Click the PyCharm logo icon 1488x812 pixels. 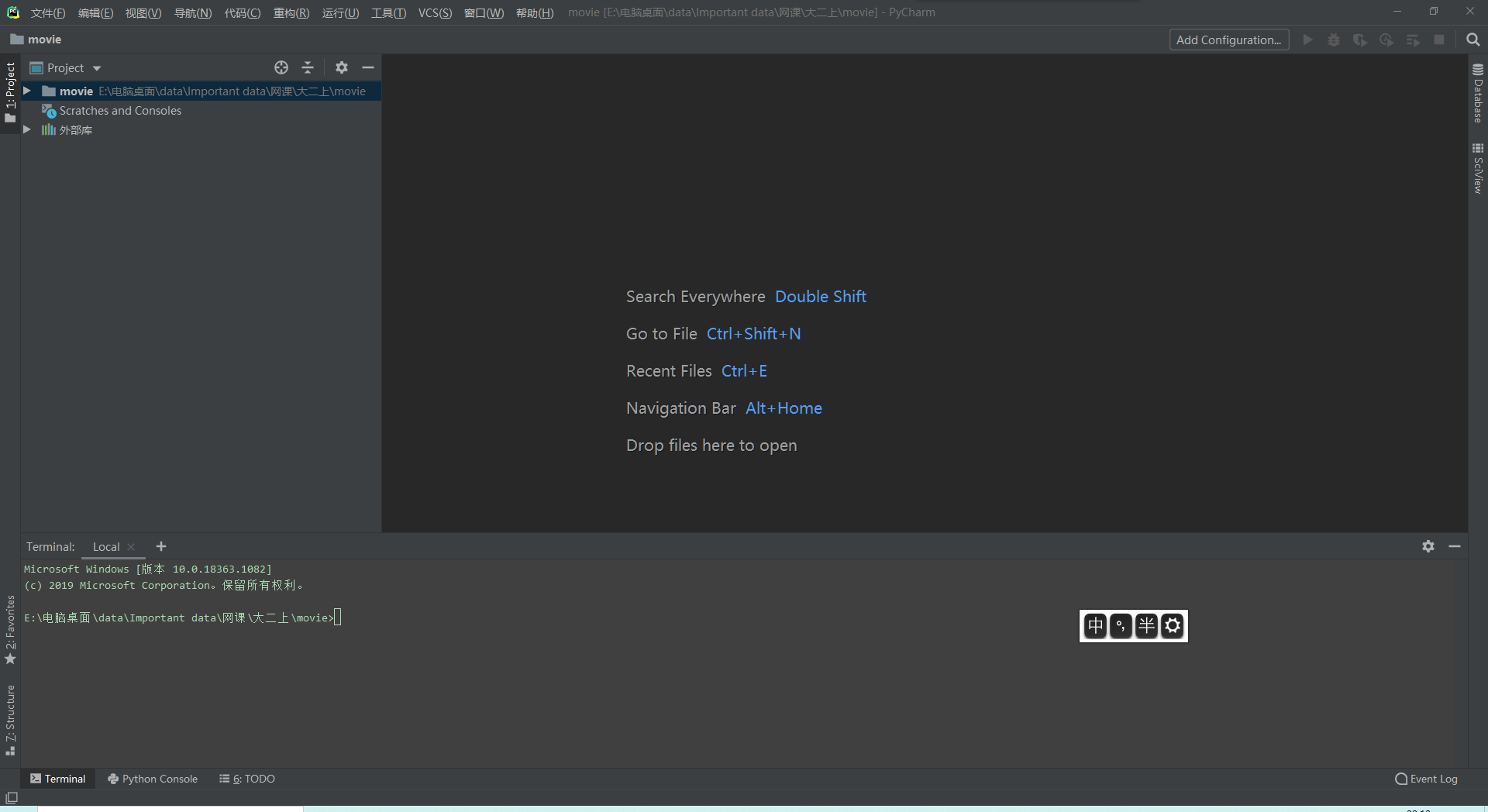tap(13, 12)
